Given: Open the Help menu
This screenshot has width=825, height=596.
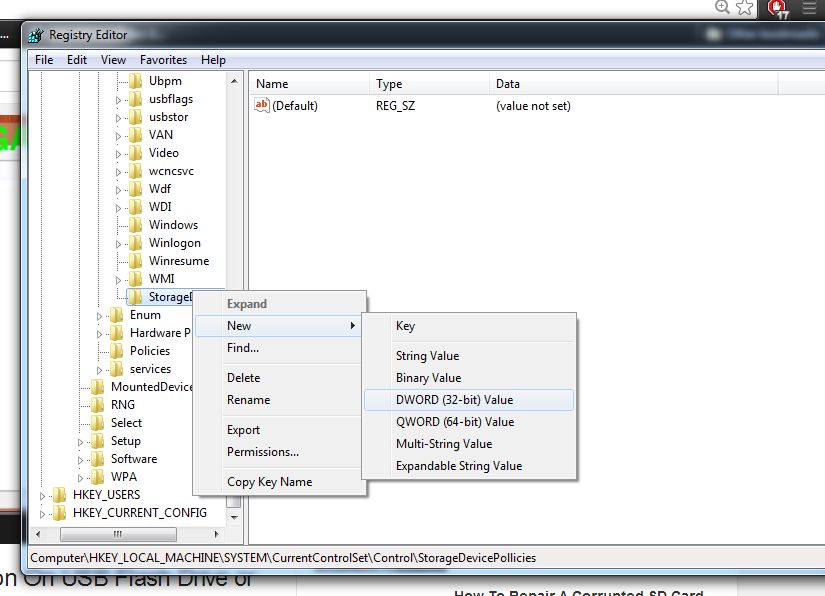Looking at the screenshot, I should (x=213, y=60).
